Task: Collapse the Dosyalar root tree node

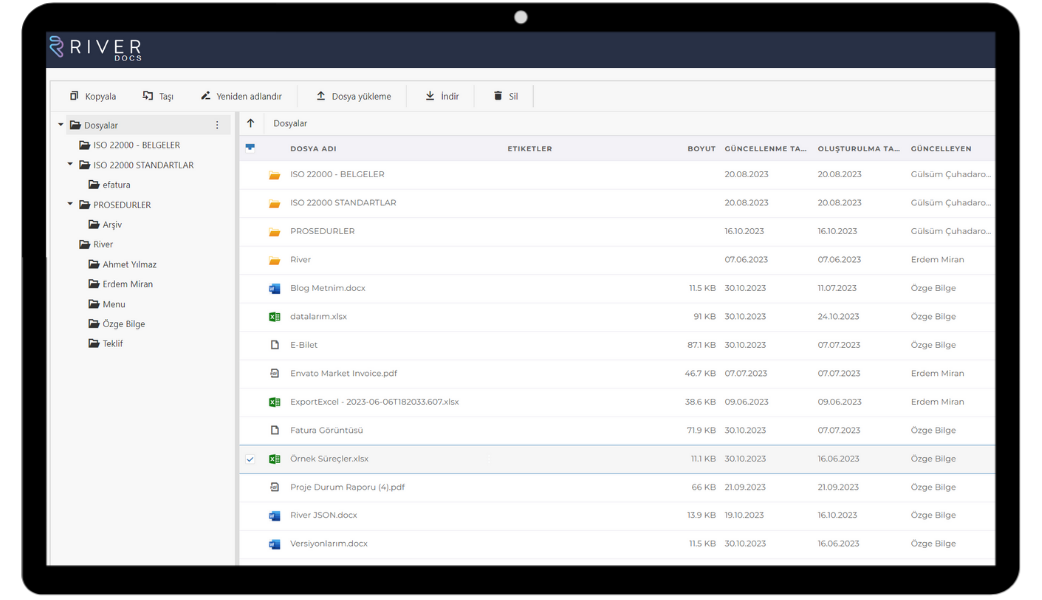Action: tap(59, 125)
